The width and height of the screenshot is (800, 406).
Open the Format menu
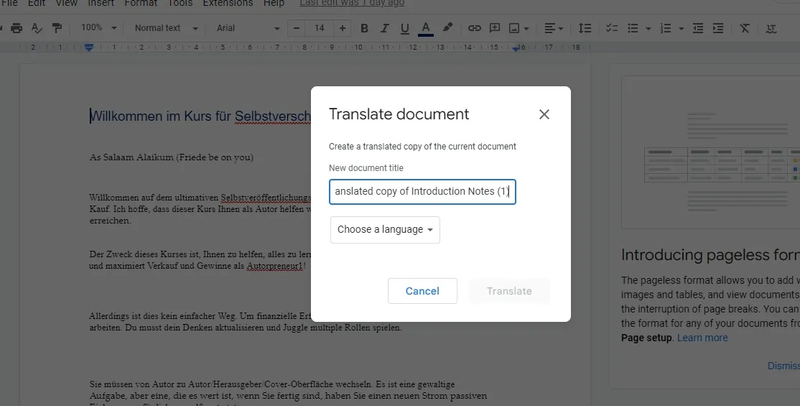click(x=141, y=3)
